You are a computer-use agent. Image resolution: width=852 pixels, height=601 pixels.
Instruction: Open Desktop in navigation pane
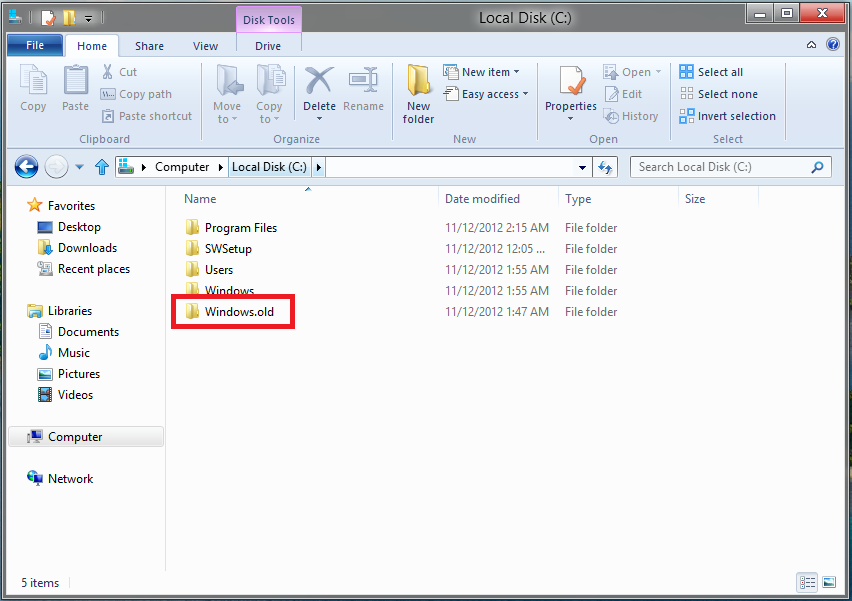[x=69, y=227]
